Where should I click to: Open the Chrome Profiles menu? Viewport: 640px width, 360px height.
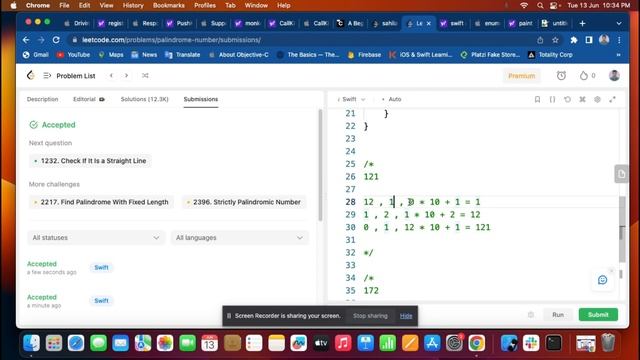point(205,5)
